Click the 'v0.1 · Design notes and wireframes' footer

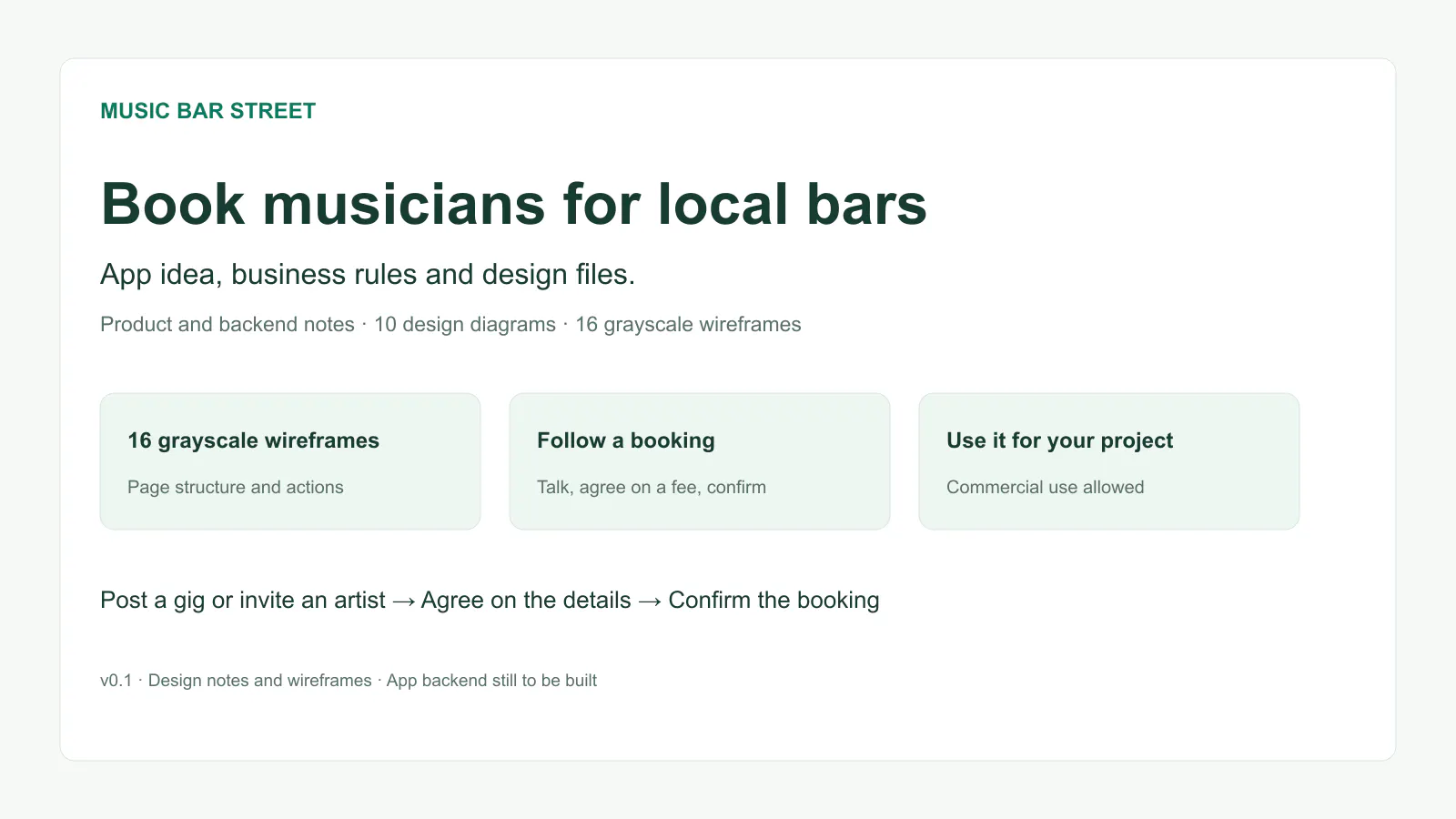coord(349,680)
